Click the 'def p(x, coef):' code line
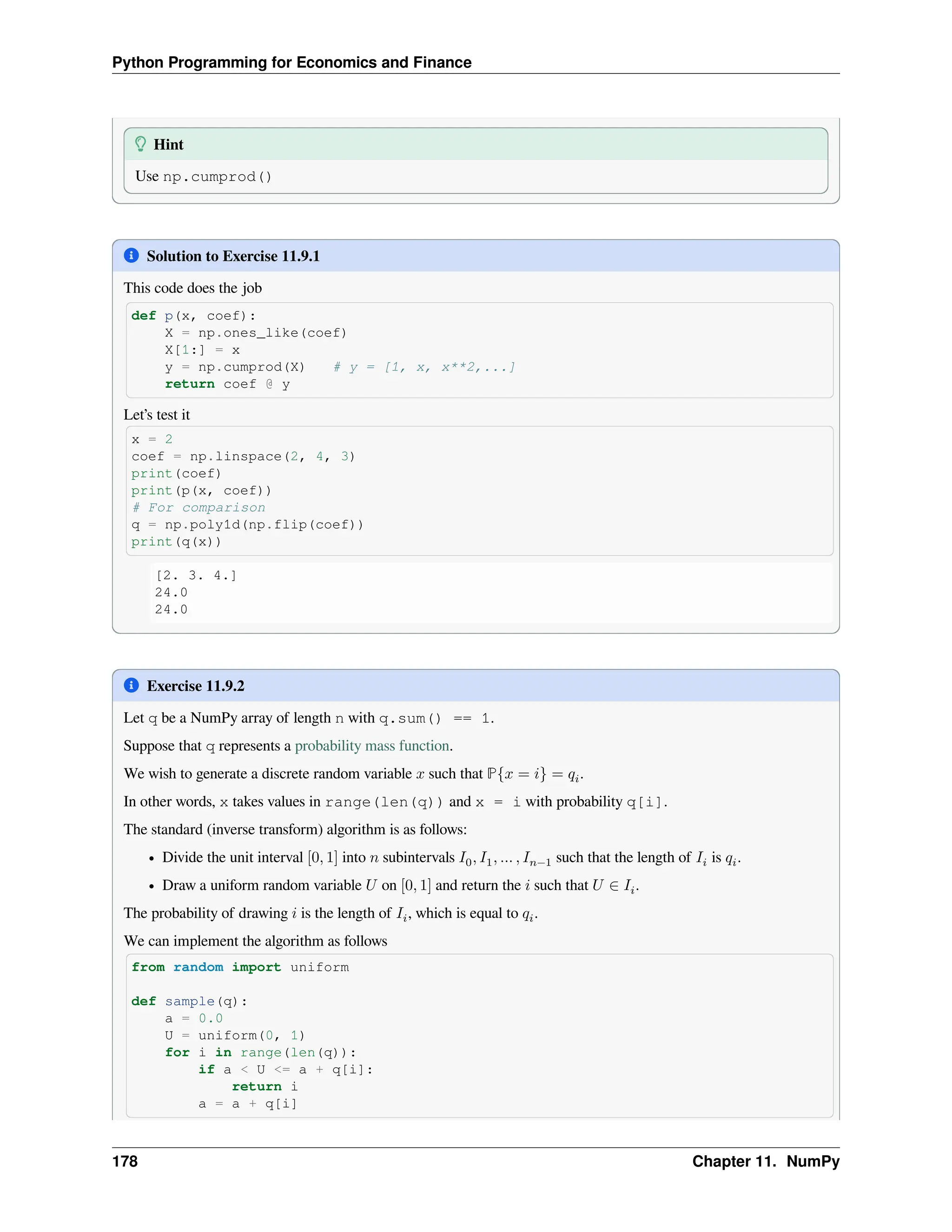The image size is (952, 1232). coord(193,316)
